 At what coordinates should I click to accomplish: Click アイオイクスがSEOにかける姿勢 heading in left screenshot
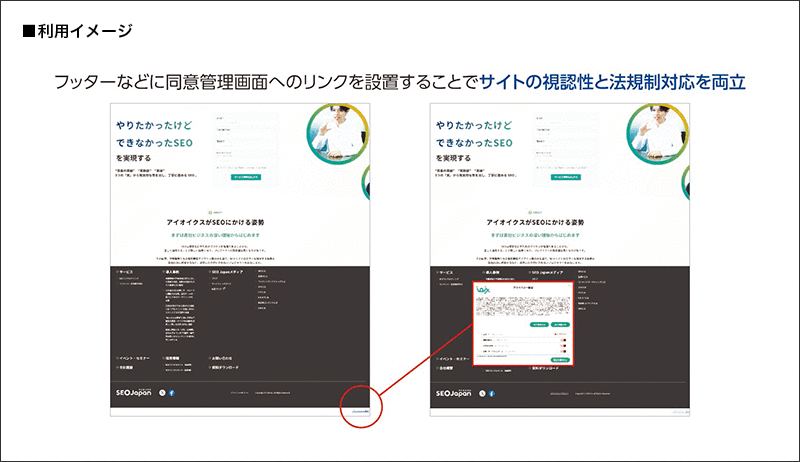(215, 222)
